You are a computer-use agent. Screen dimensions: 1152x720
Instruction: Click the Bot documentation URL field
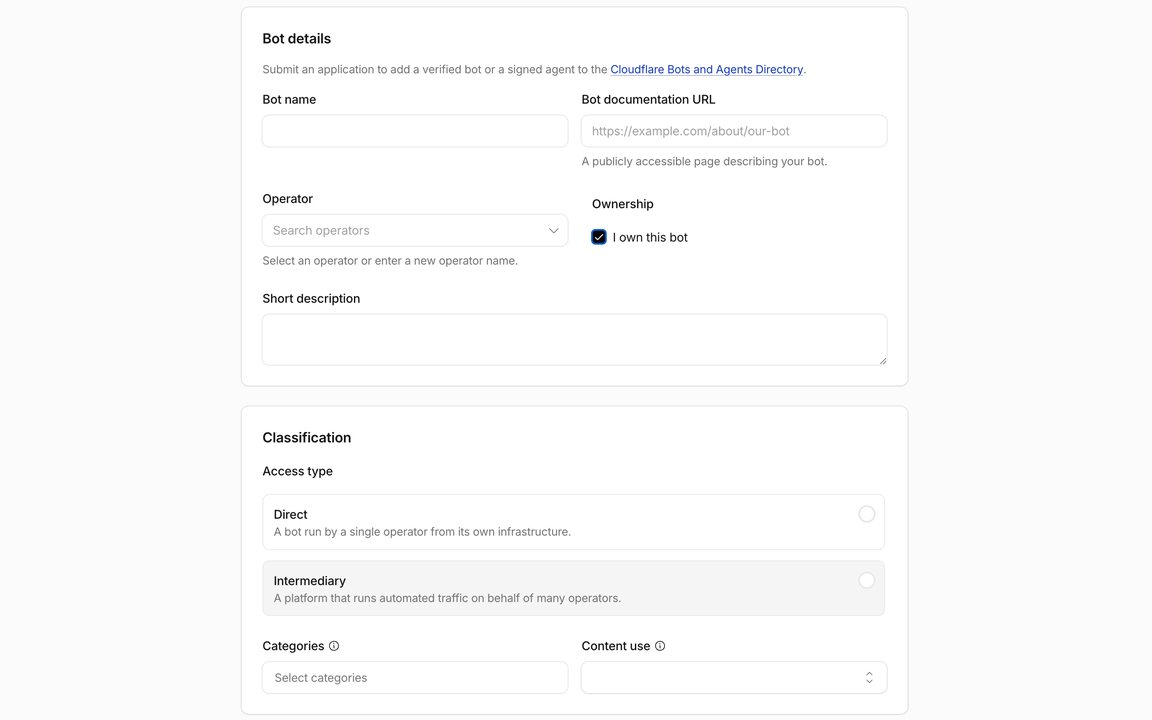(x=734, y=131)
